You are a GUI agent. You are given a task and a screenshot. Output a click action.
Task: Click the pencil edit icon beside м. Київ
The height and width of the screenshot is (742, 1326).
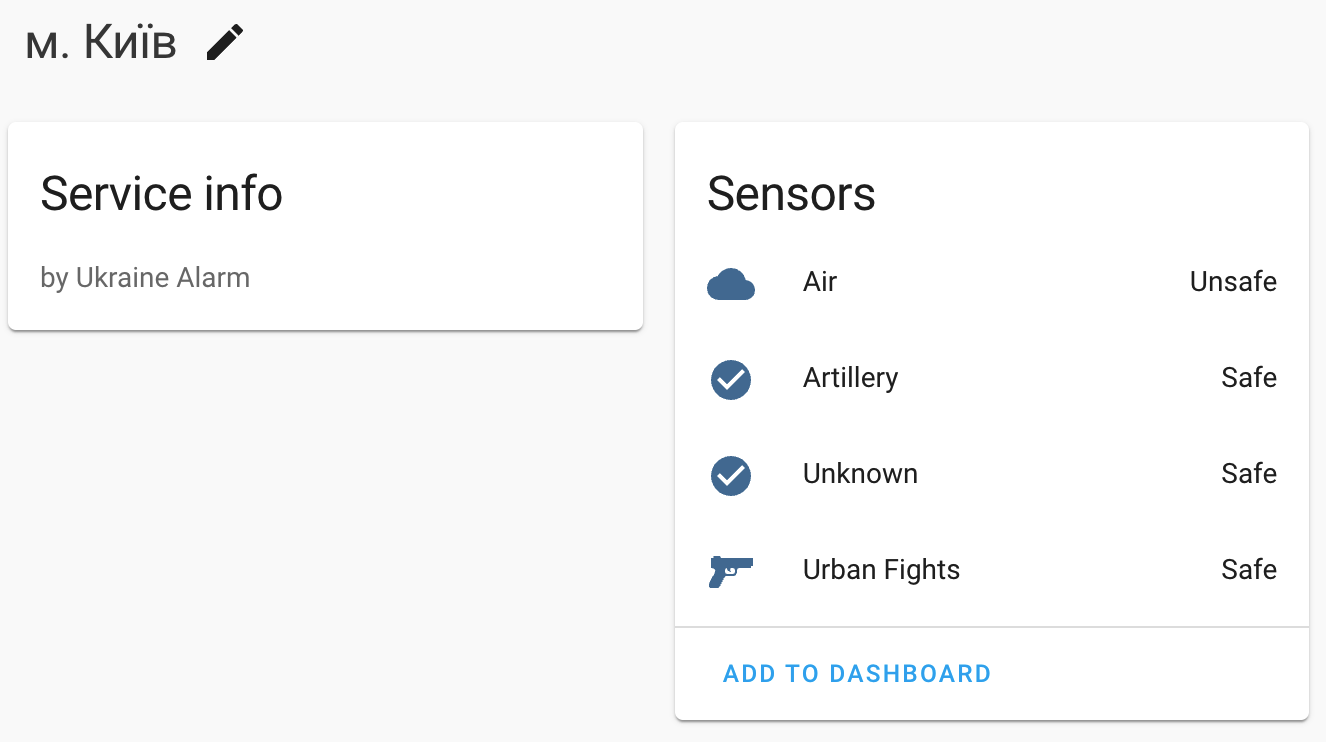[x=225, y=43]
